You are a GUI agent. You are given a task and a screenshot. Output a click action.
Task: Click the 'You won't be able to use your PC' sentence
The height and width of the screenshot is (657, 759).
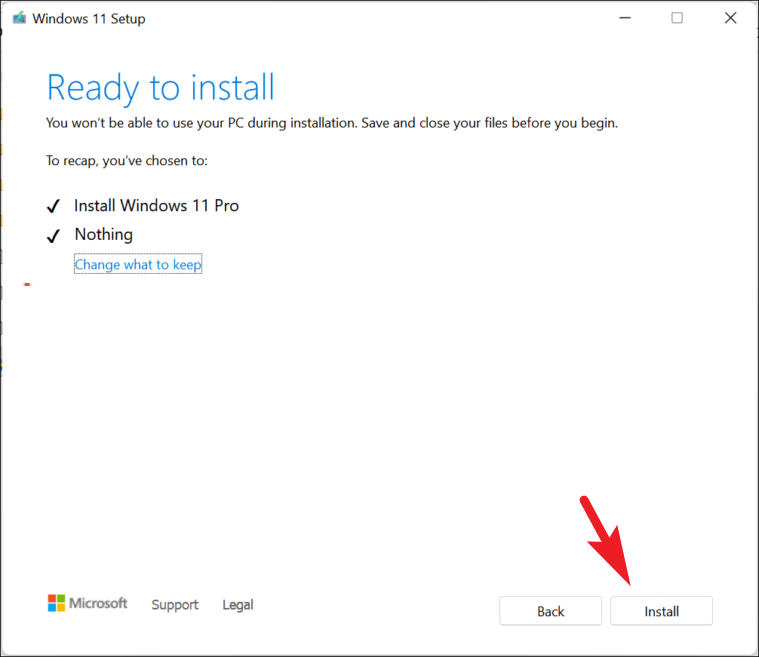[x=332, y=123]
